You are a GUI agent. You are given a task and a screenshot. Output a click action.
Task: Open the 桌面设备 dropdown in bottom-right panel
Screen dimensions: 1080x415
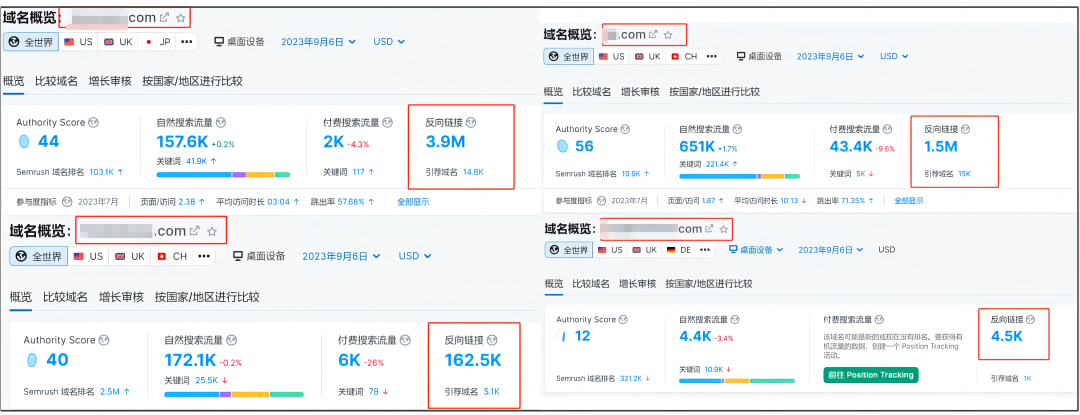(776, 250)
